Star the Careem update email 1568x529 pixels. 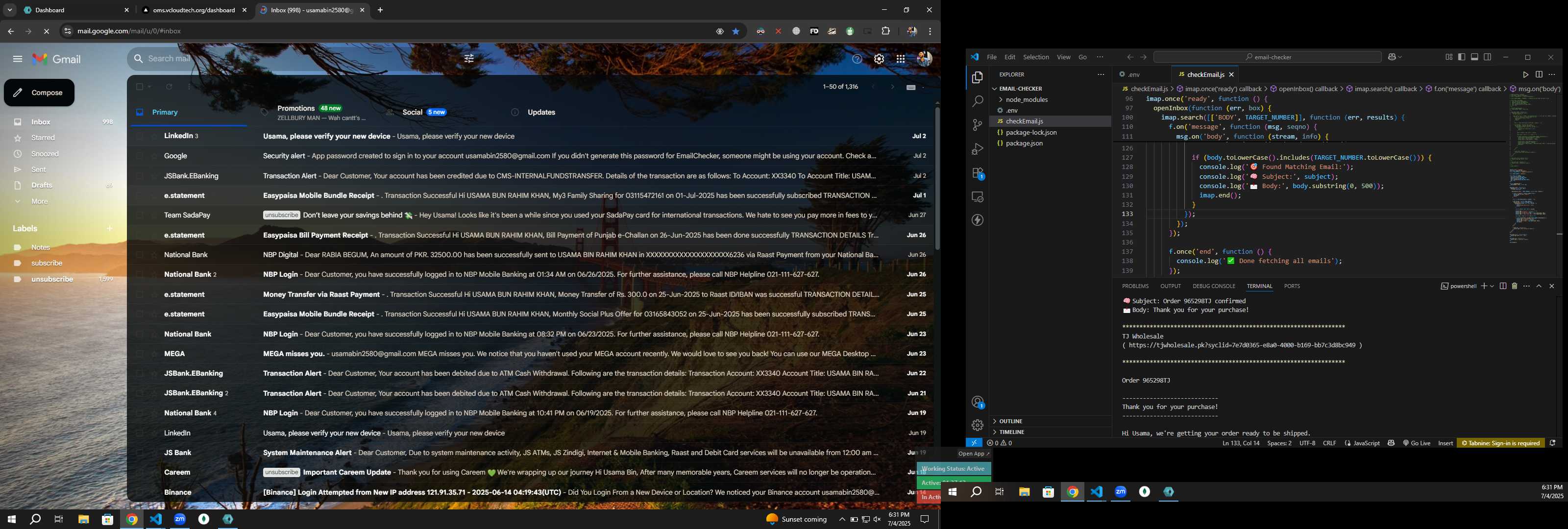coord(154,472)
